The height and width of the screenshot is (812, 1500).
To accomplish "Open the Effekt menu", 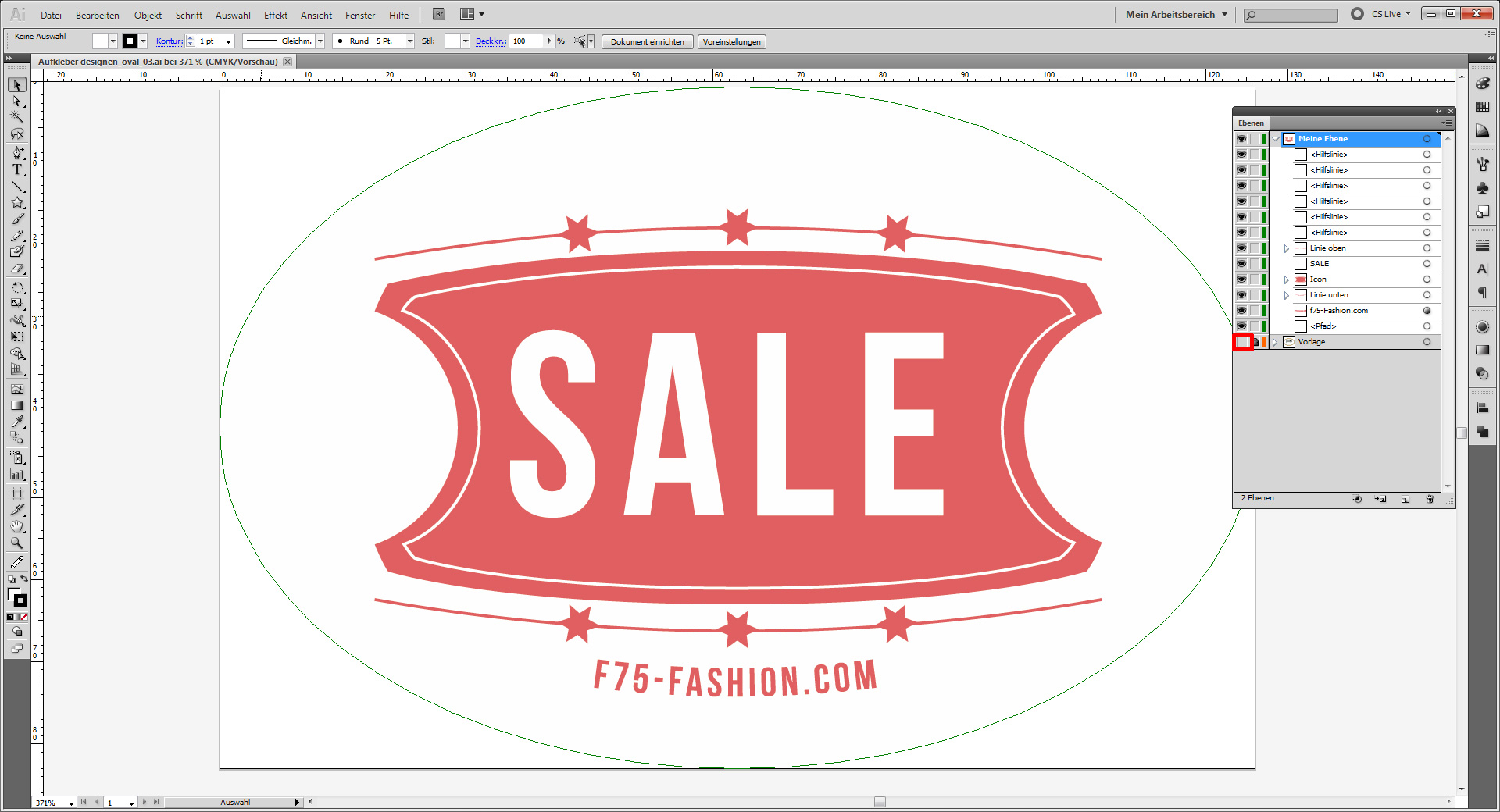I will (275, 15).
